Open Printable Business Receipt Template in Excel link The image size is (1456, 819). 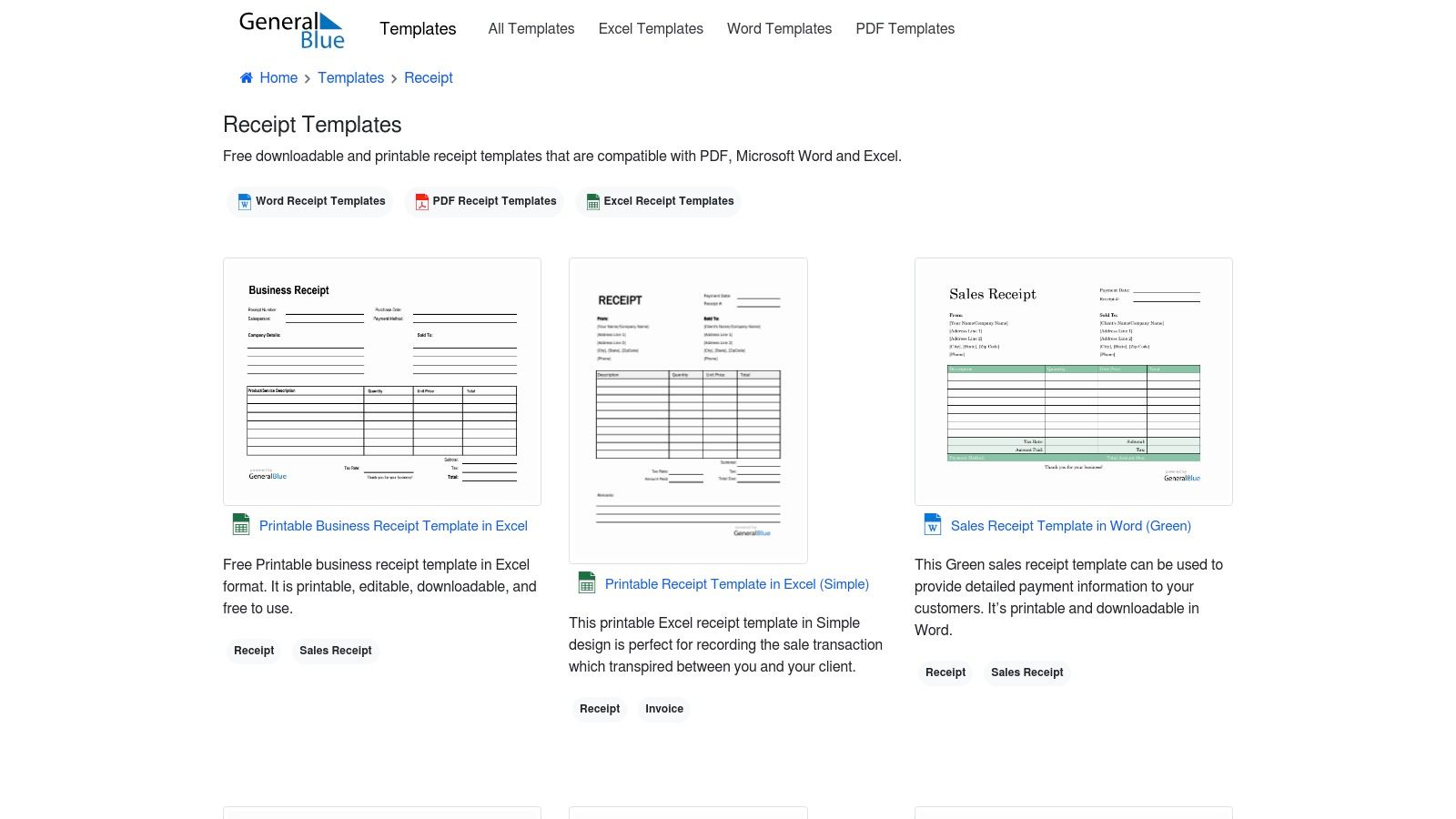pyautogui.click(x=393, y=525)
